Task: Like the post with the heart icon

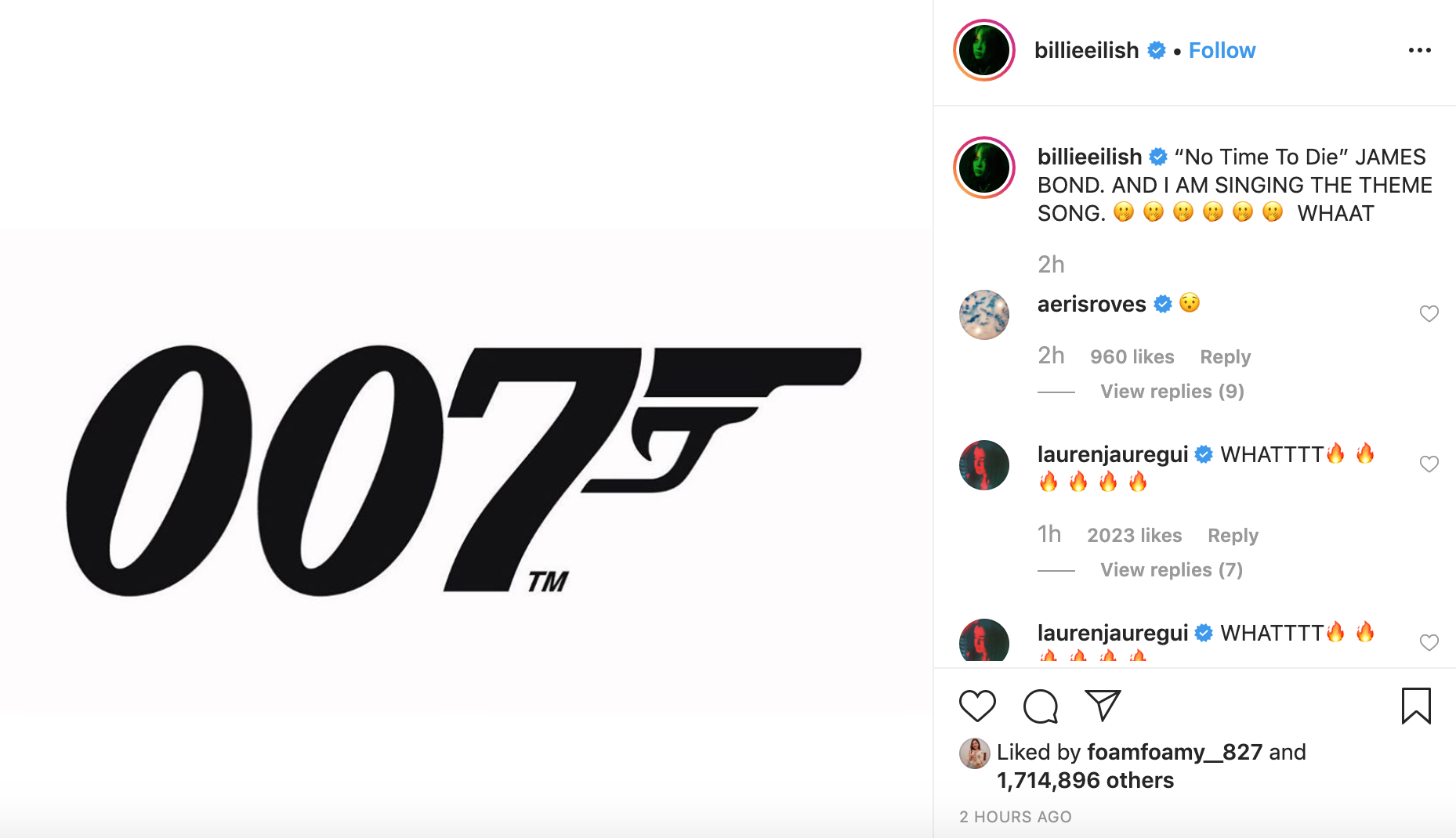Action: coord(977,706)
